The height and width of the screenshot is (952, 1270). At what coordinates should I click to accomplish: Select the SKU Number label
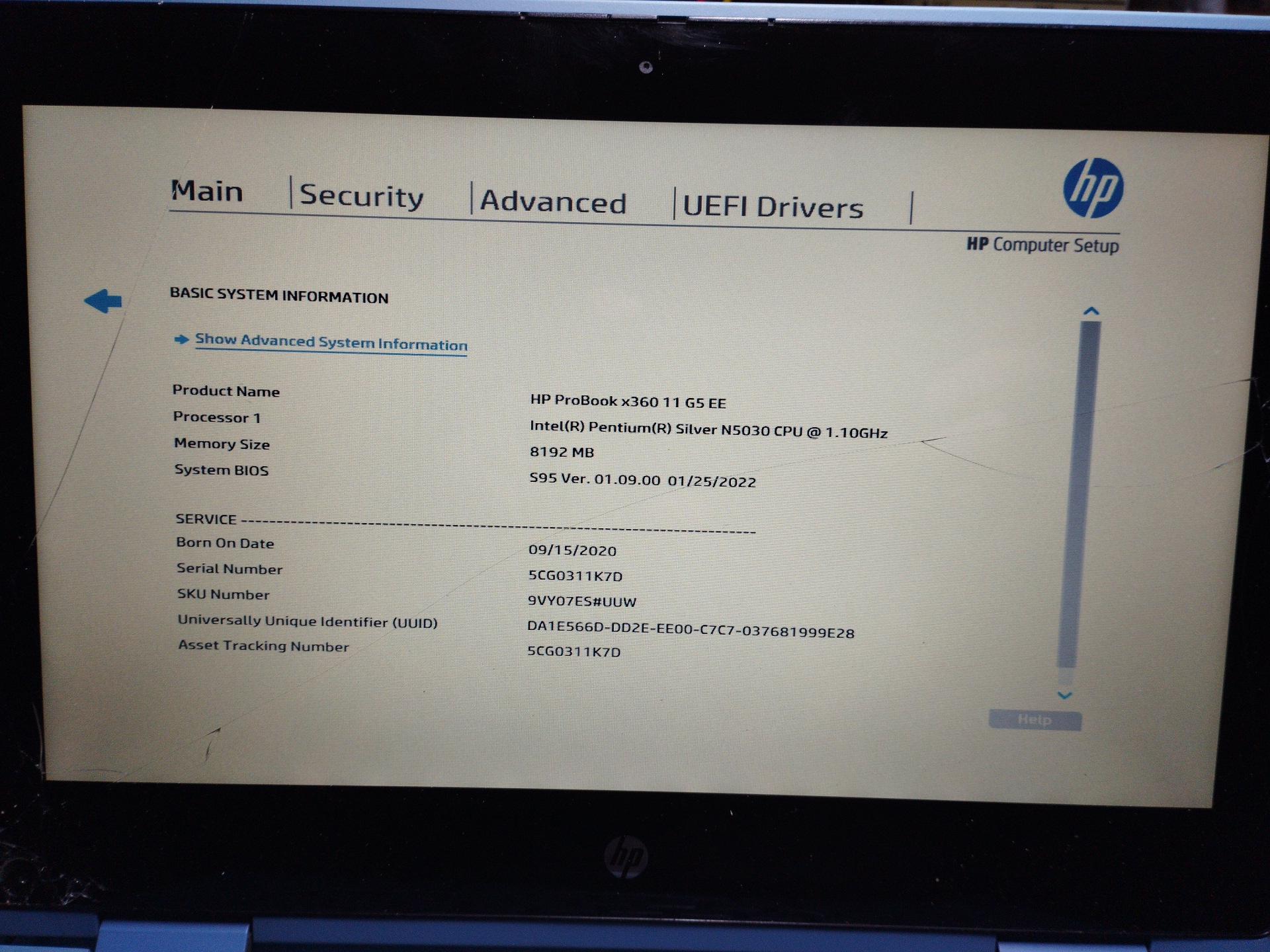[x=223, y=594]
